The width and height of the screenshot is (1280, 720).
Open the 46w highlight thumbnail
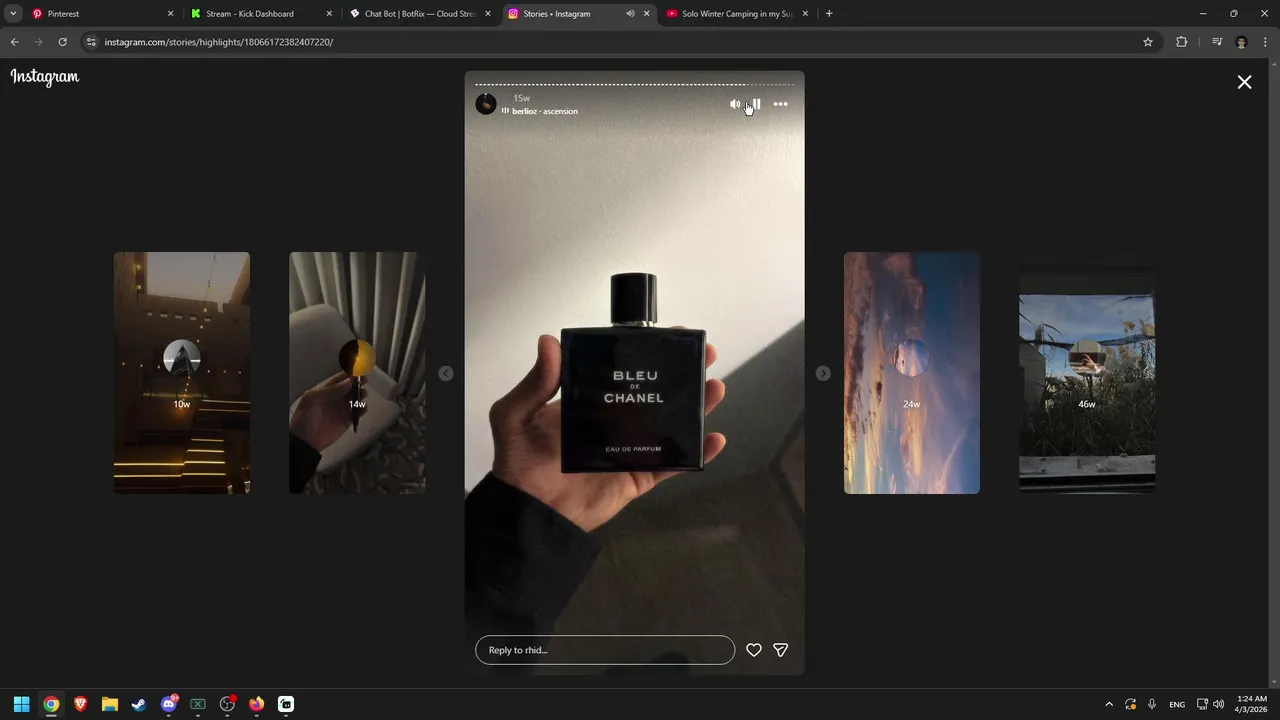[1087, 373]
